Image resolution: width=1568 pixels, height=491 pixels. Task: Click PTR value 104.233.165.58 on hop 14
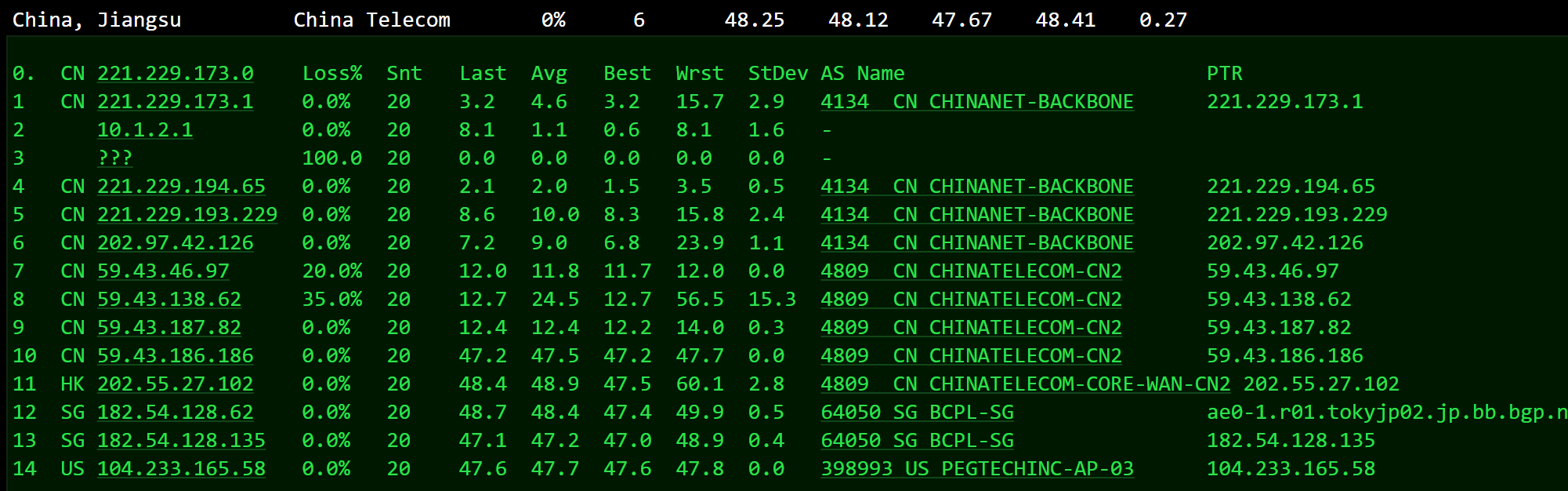tap(1291, 469)
